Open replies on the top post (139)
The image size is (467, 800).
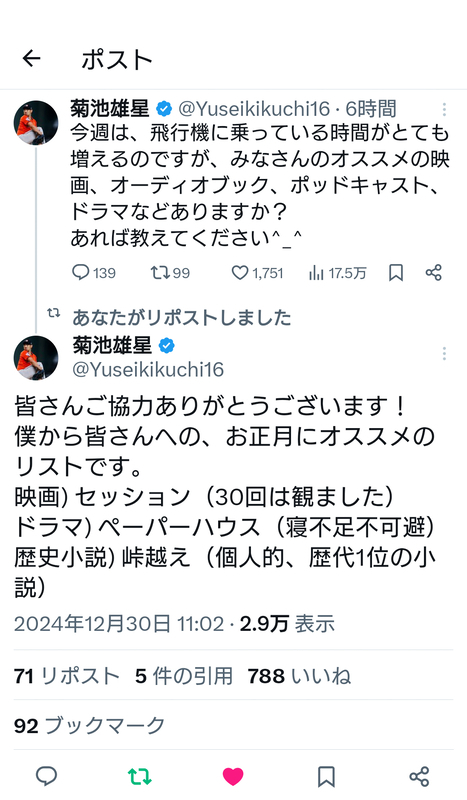[x=93, y=273]
